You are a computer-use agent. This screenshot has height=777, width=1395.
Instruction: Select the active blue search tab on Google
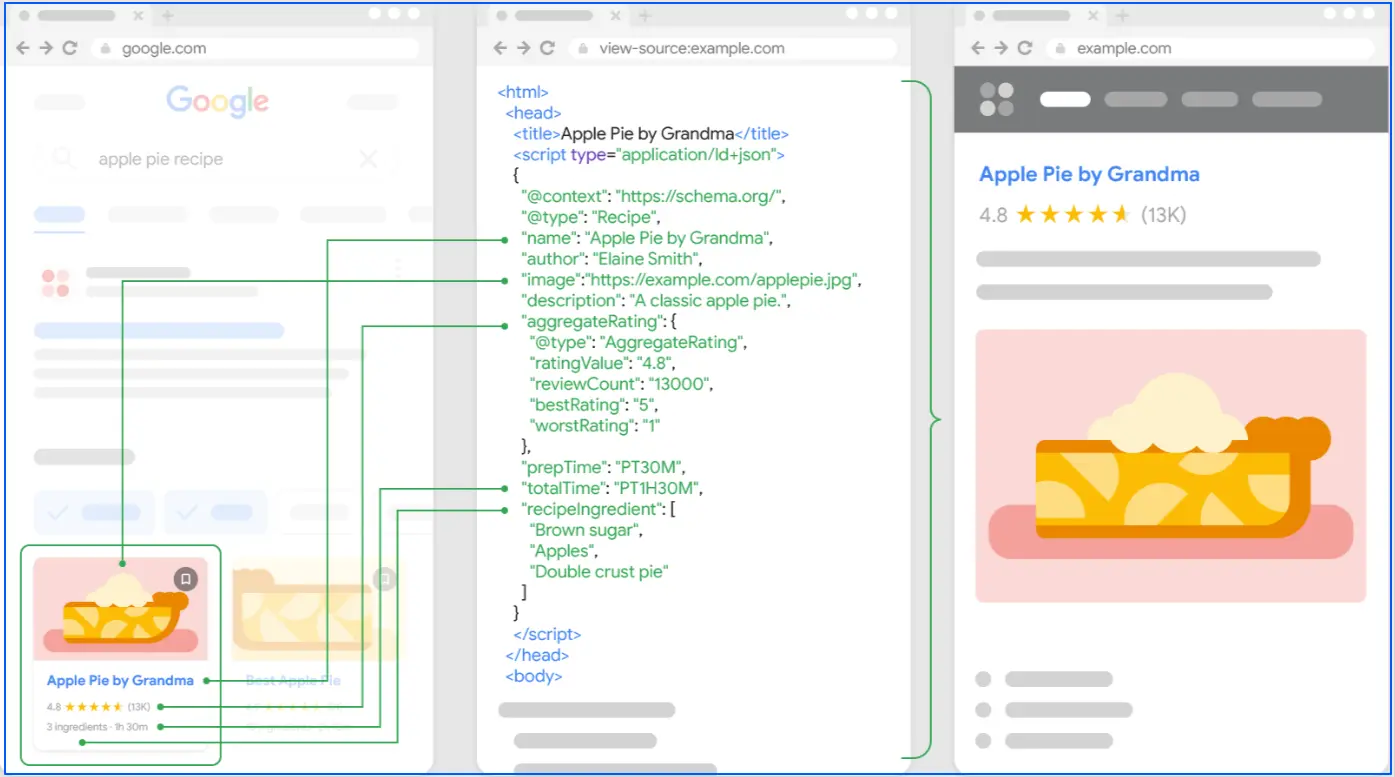click(60, 214)
